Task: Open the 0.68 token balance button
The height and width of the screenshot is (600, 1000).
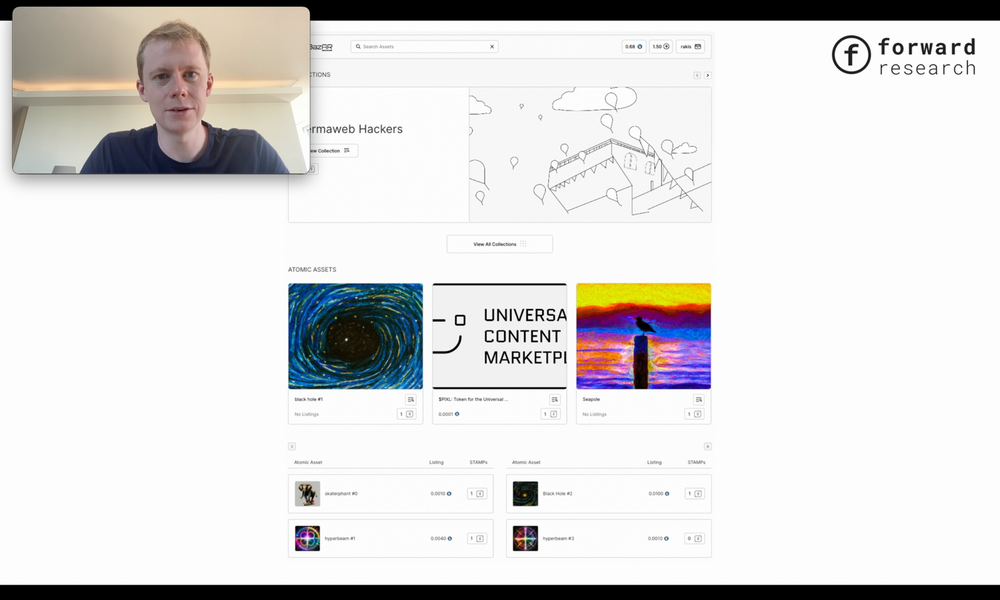Action: click(x=634, y=47)
